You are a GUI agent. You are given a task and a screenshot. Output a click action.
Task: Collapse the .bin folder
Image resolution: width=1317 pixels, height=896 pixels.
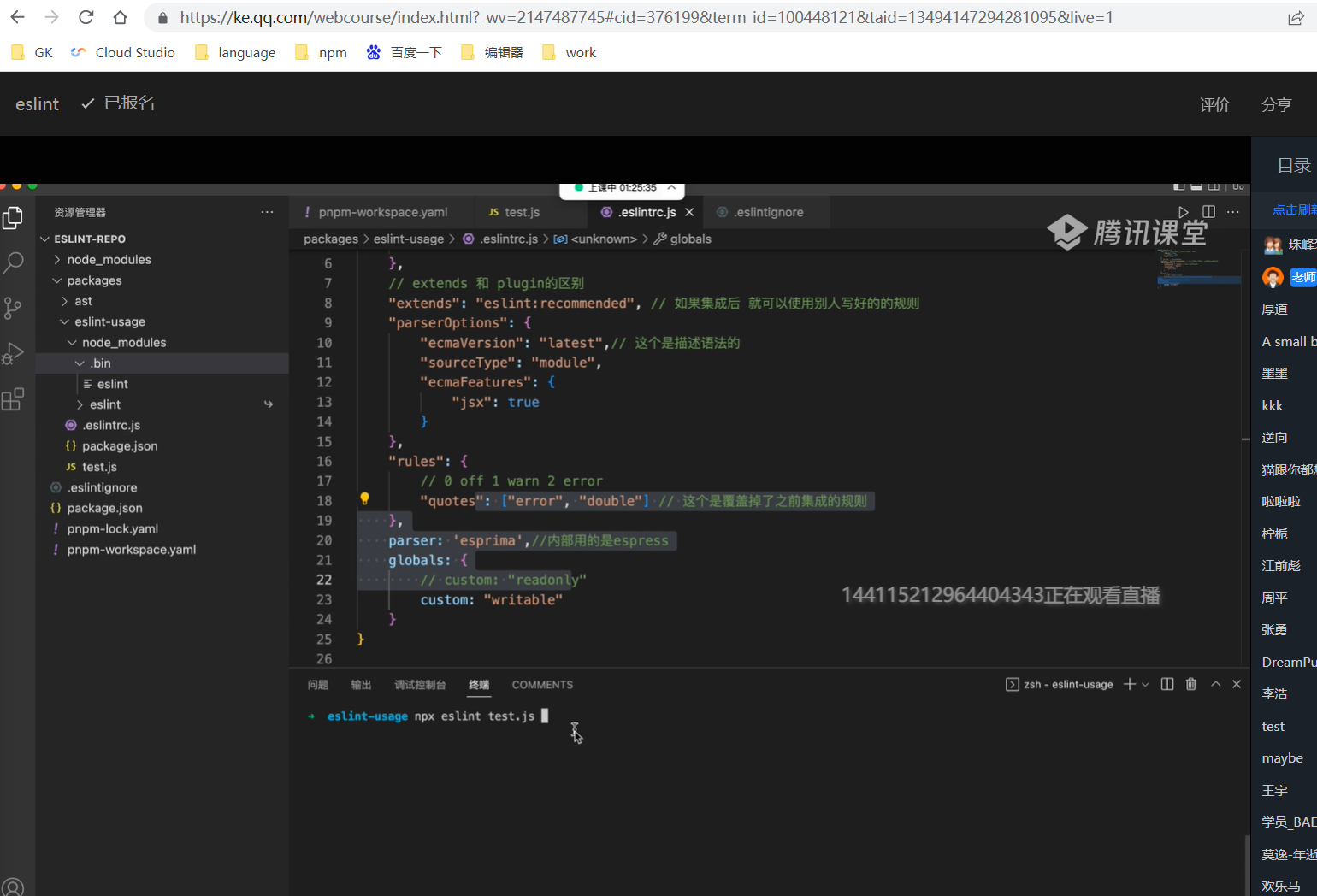[101, 363]
